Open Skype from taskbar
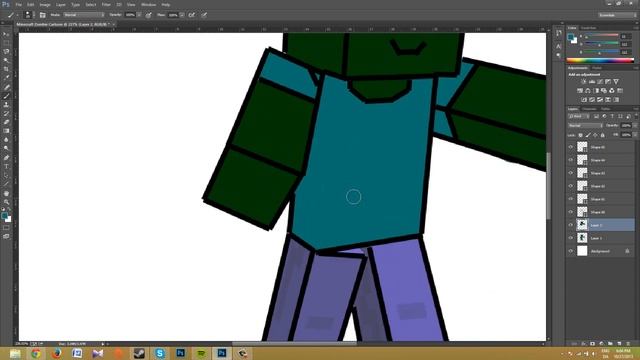Screen dimensions: 640x360 [160, 353]
